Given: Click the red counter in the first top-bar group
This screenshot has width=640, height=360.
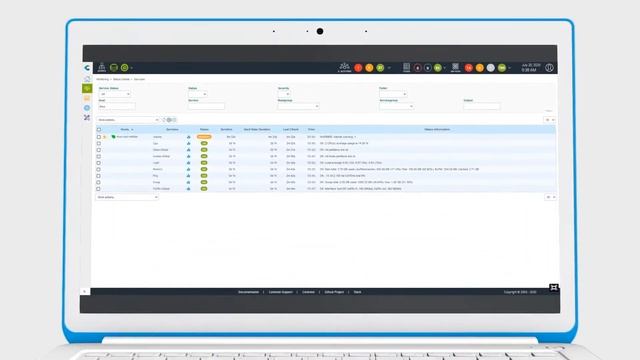Looking at the screenshot, I should pyautogui.click(x=358, y=68).
